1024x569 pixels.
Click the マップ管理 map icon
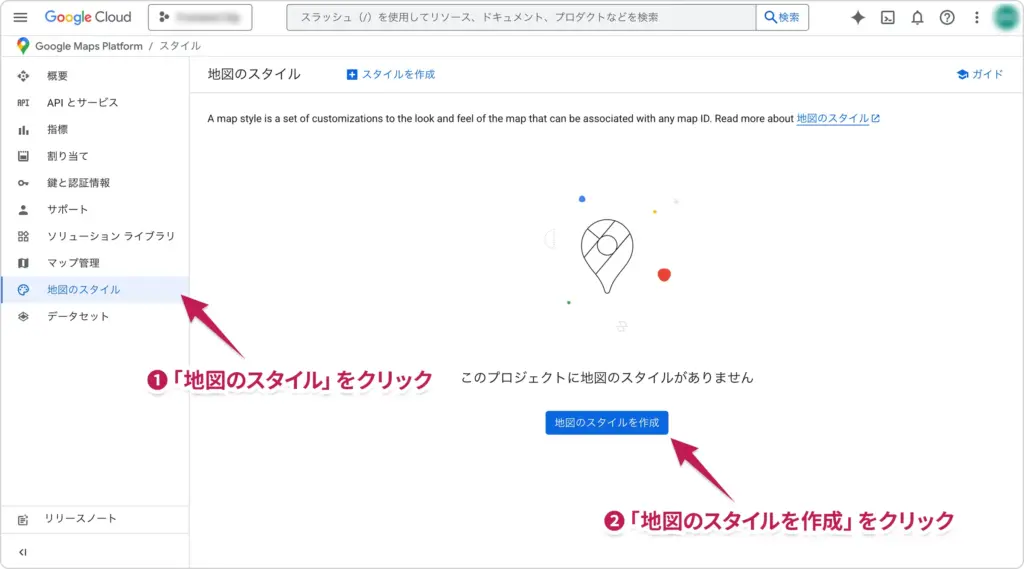click(24, 263)
